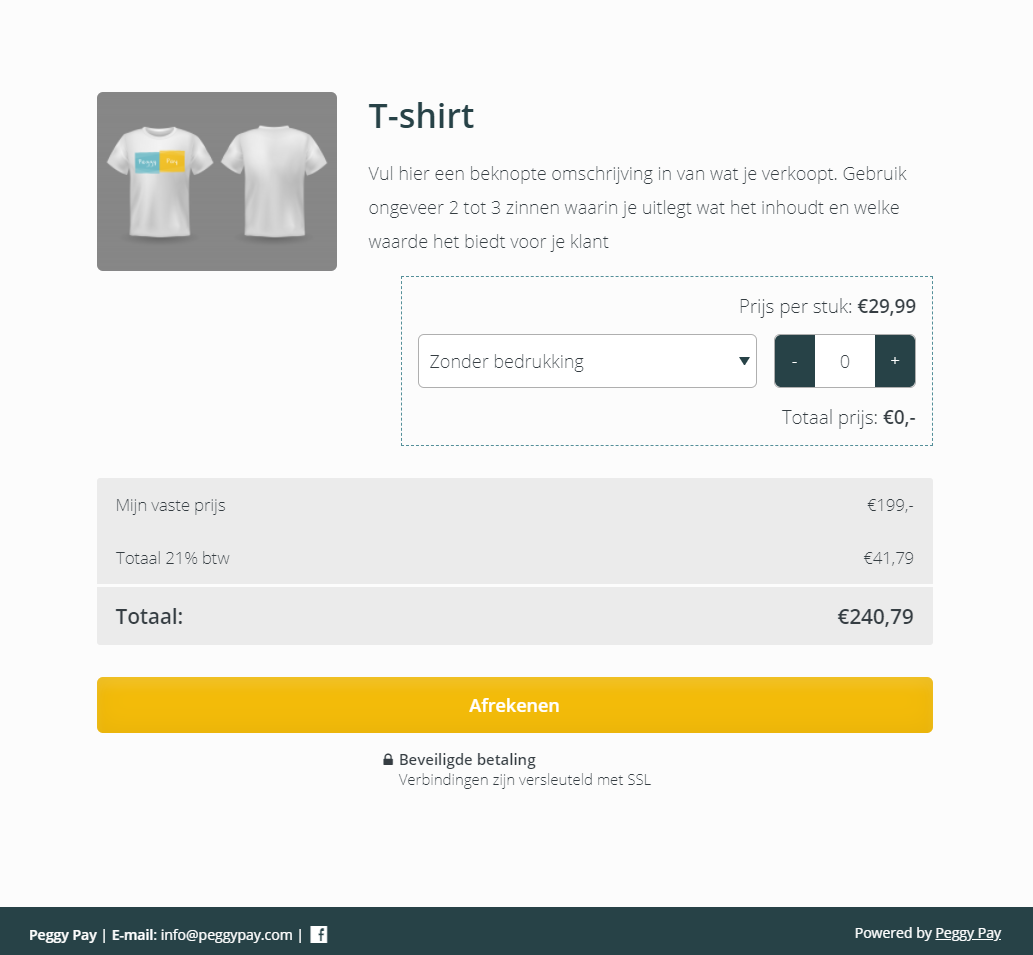
Task: Open the Zonder bedrukking dropdown
Action: click(587, 361)
